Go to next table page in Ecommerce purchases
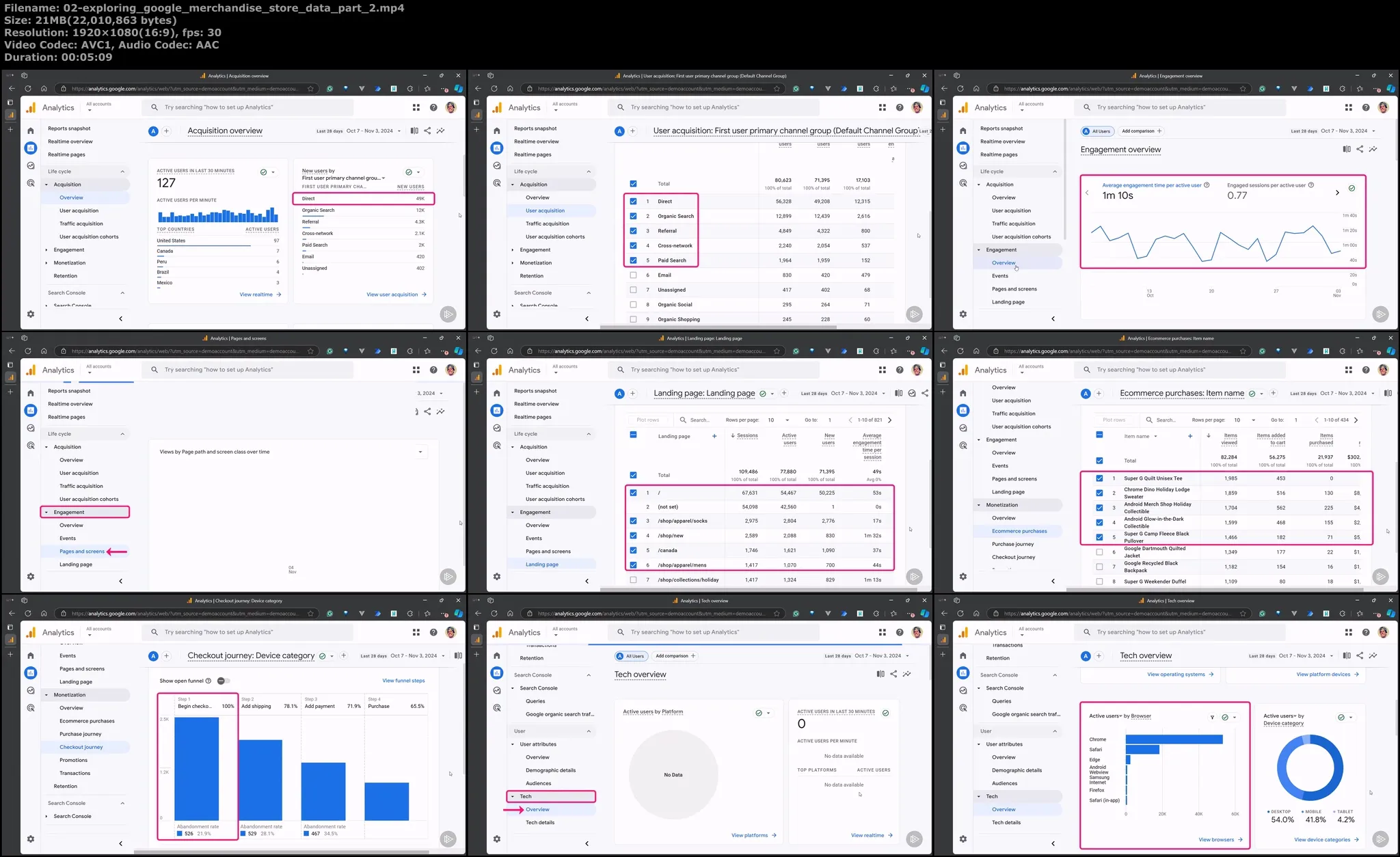The image size is (1400, 857). coord(1356,420)
